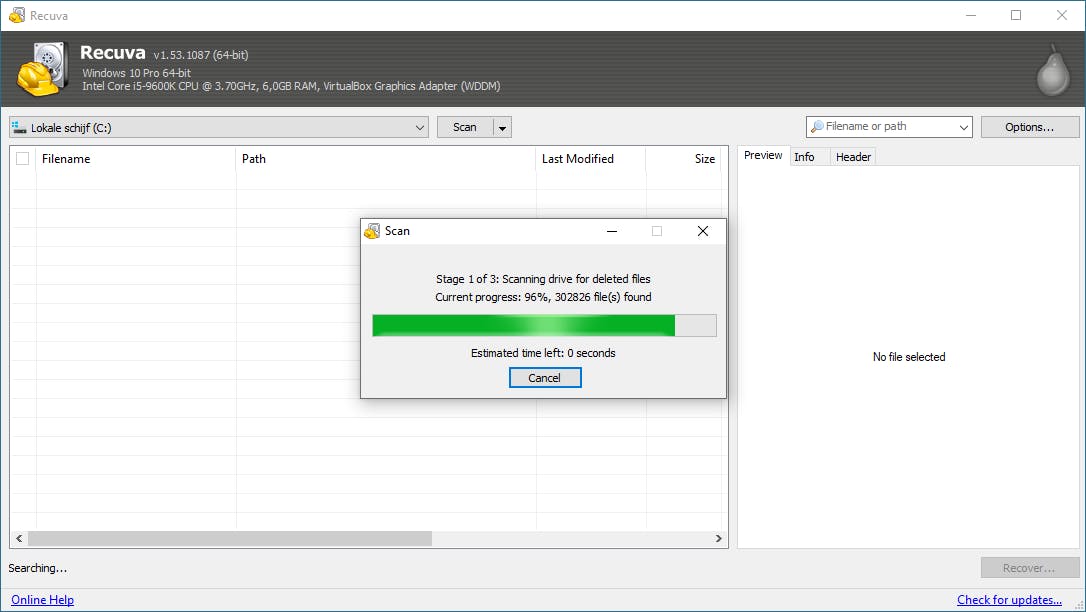The width and height of the screenshot is (1086, 612).
Task: Open the Lokale schijf (C:) drive dropdown
Action: pyautogui.click(x=219, y=127)
